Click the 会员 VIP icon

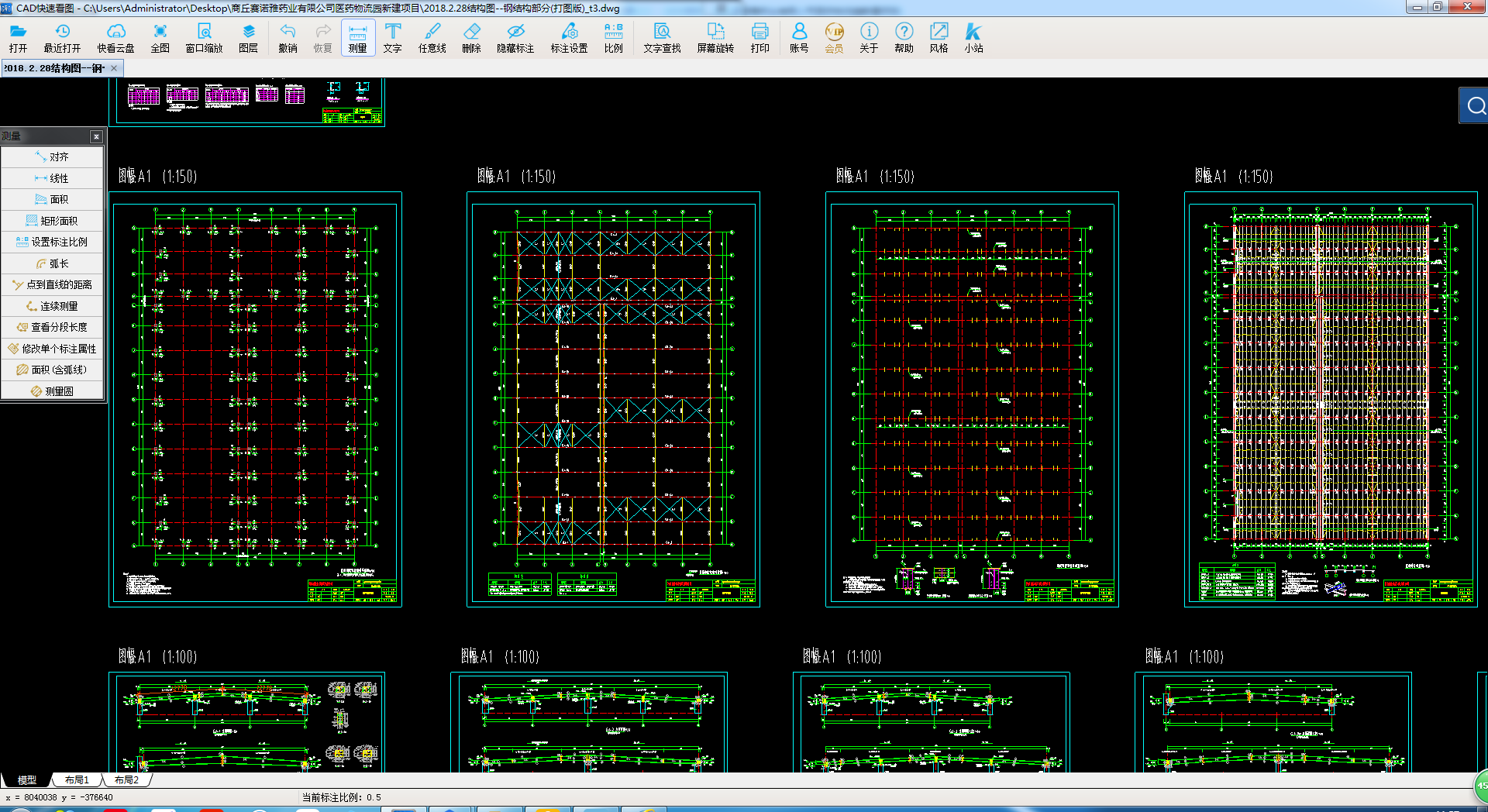834,38
